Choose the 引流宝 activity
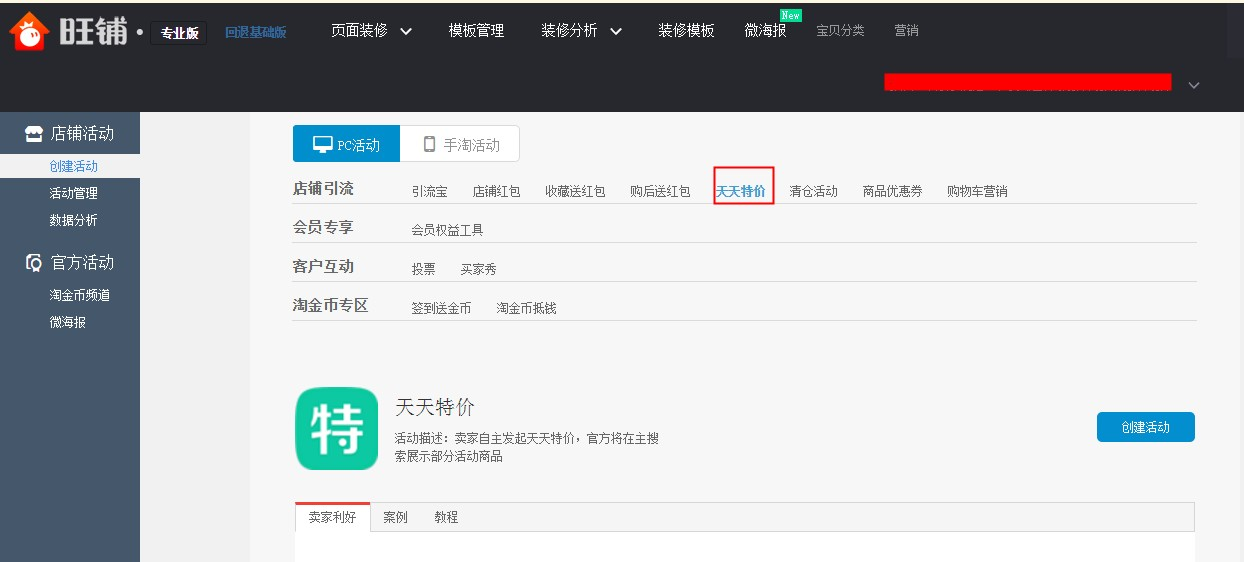 (x=430, y=191)
